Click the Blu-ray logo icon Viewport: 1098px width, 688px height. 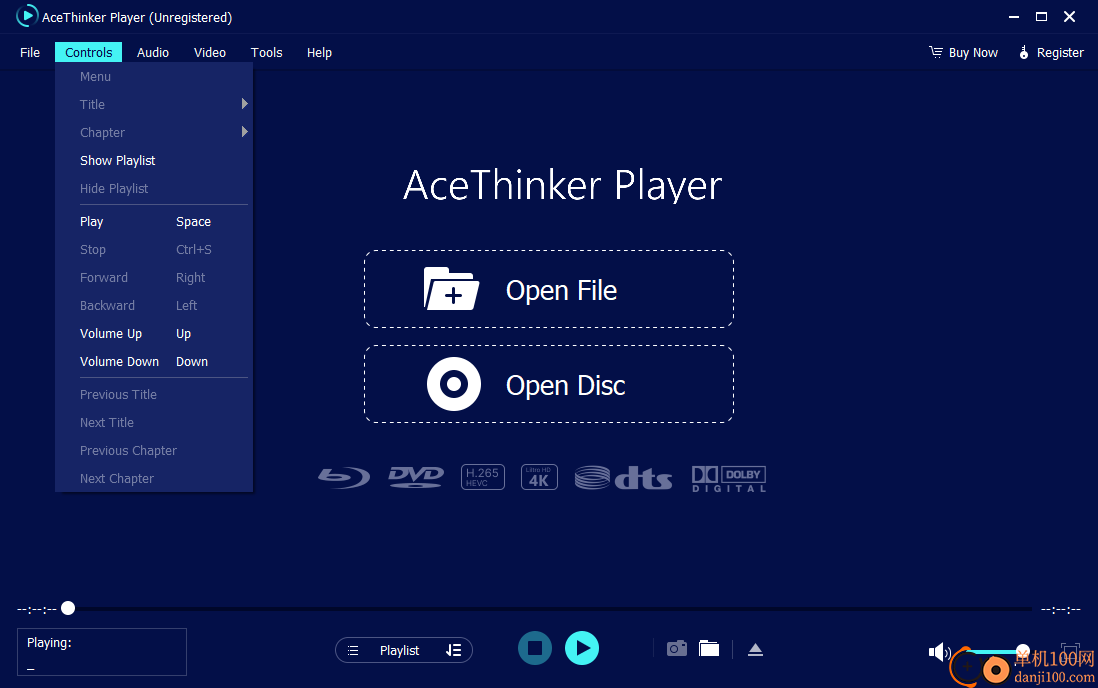point(344,478)
